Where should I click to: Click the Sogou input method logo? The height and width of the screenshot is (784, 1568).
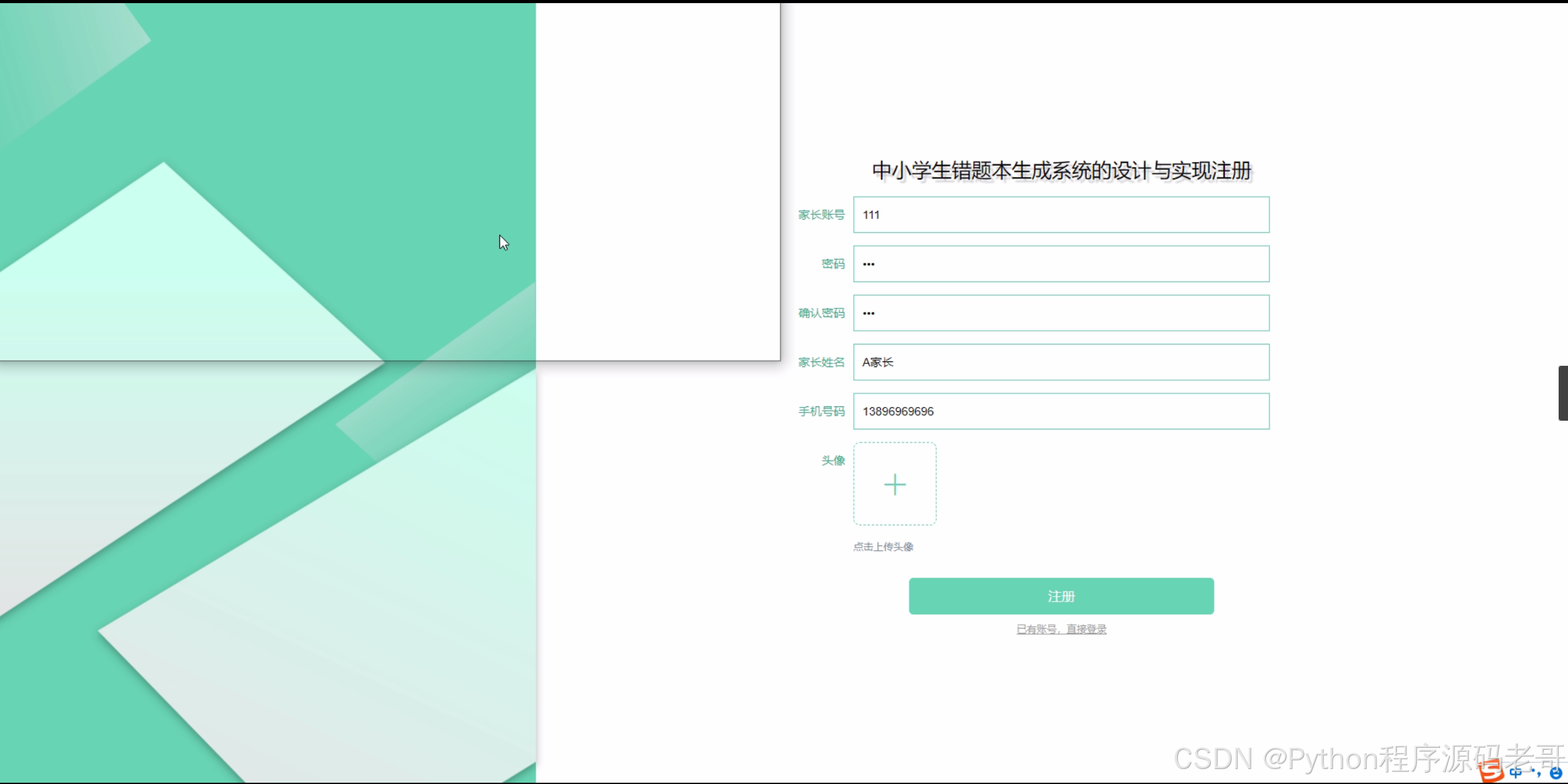1491,772
